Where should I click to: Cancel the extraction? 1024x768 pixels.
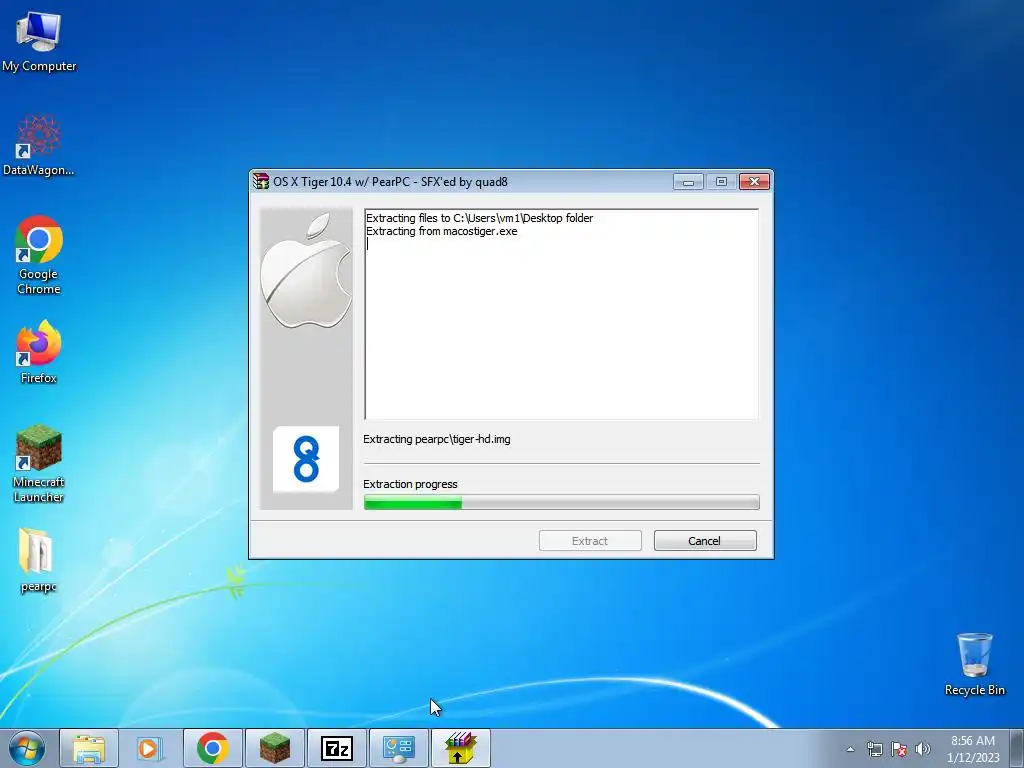click(705, 541)
